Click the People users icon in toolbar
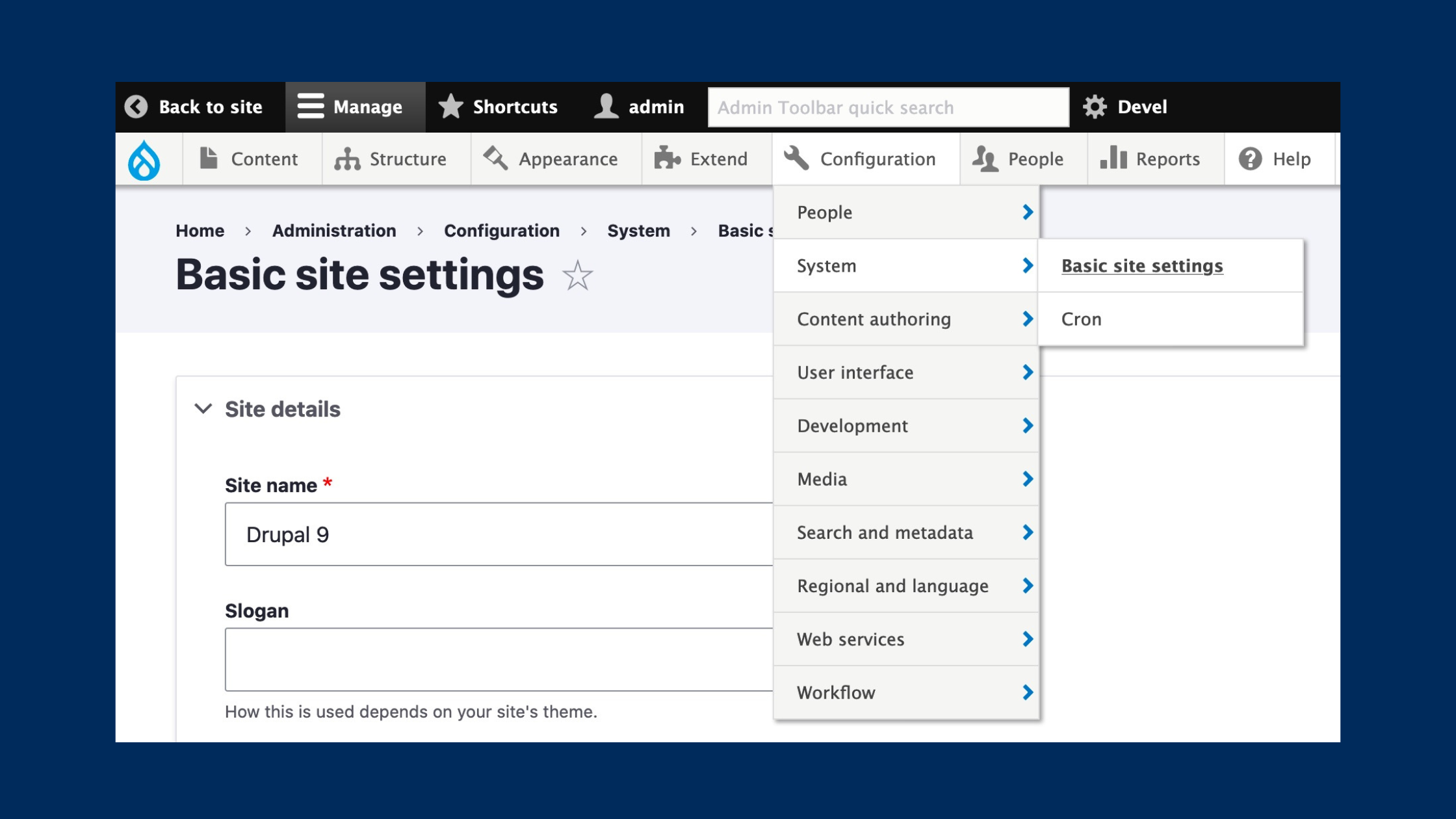 (985, 159)
